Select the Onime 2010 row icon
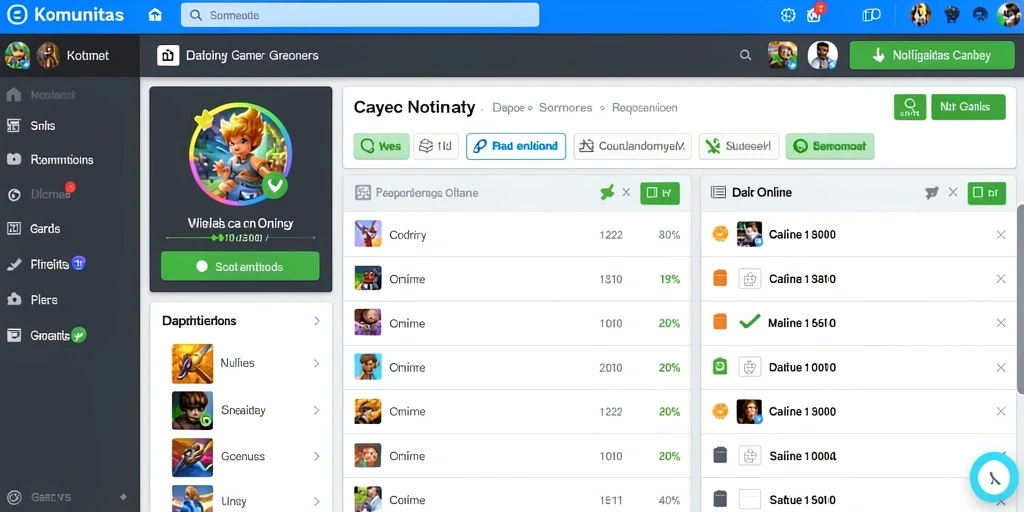 [368, 367]
